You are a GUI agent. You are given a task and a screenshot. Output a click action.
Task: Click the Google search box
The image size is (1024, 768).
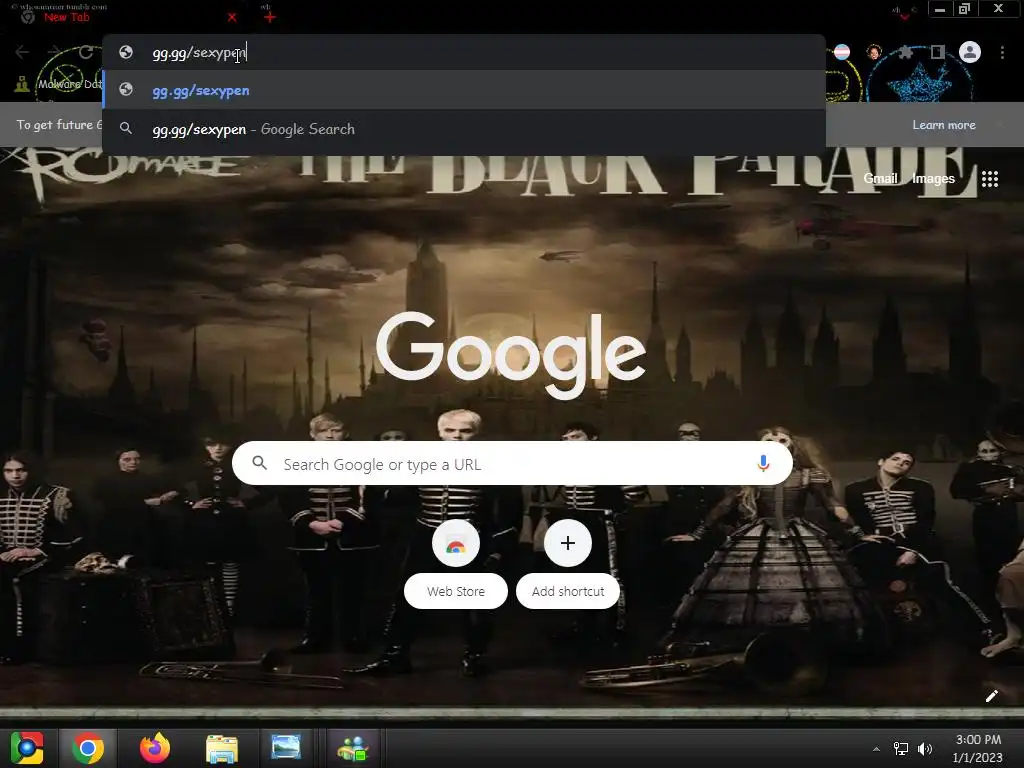click(x=513, y=464)
